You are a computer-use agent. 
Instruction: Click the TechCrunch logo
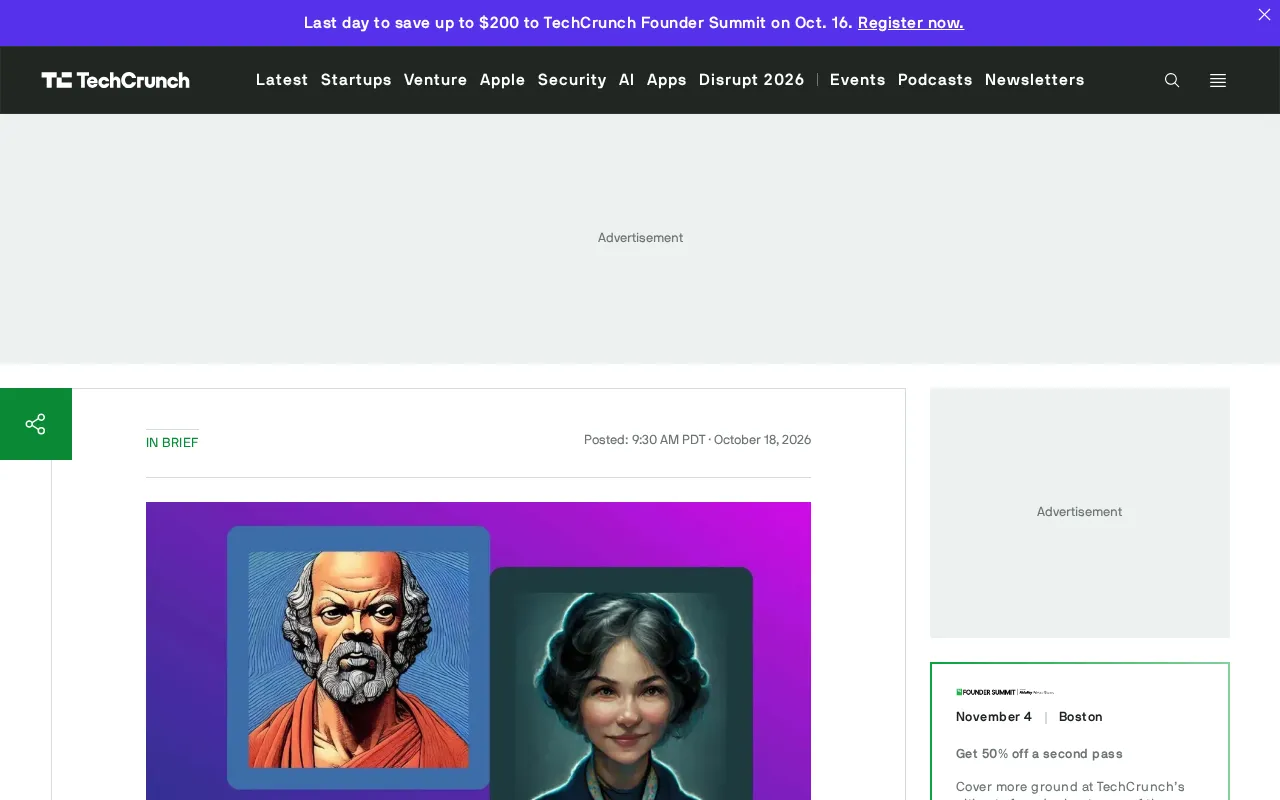[x=115, y=80]
